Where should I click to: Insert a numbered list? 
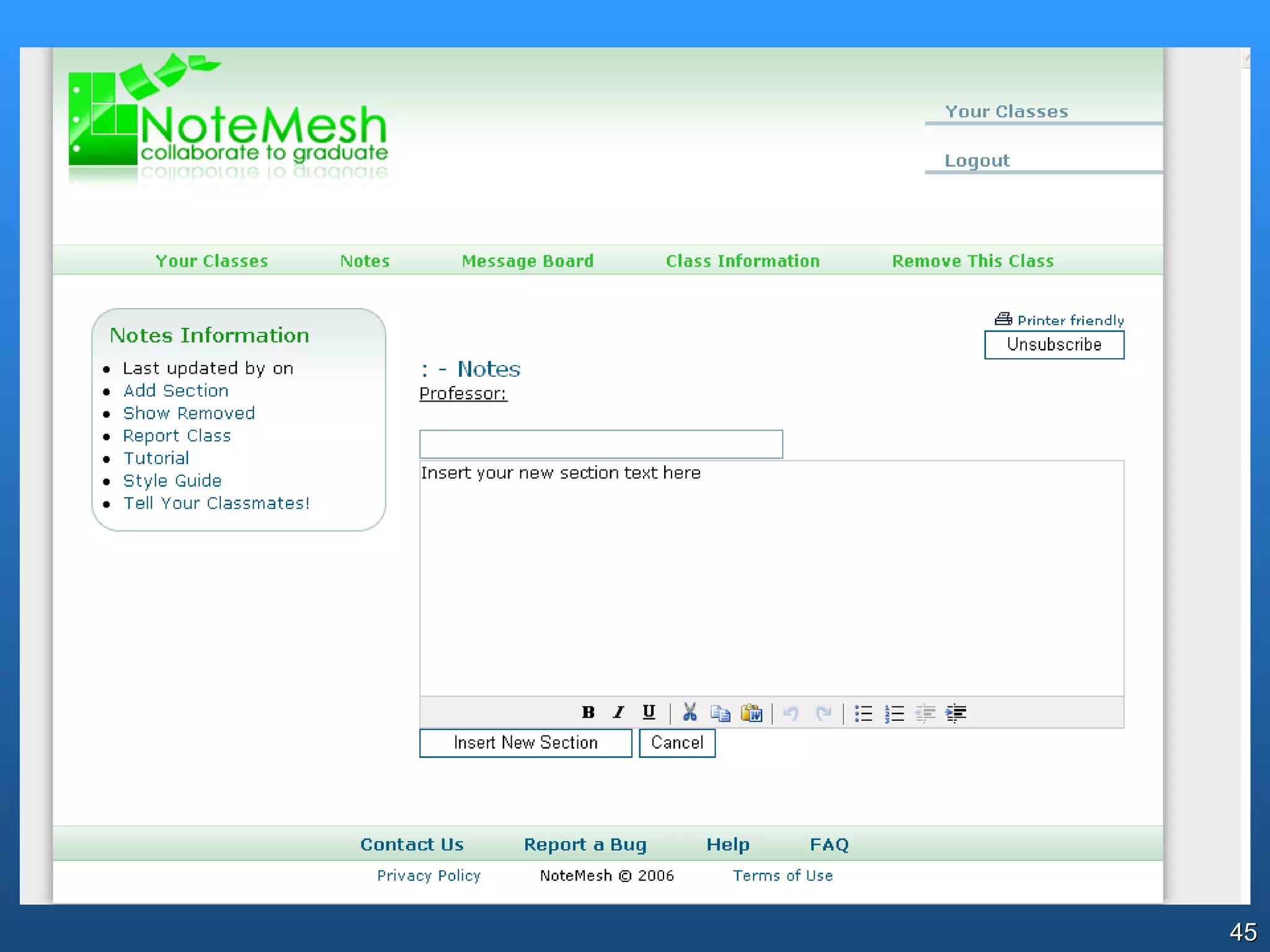894,713
